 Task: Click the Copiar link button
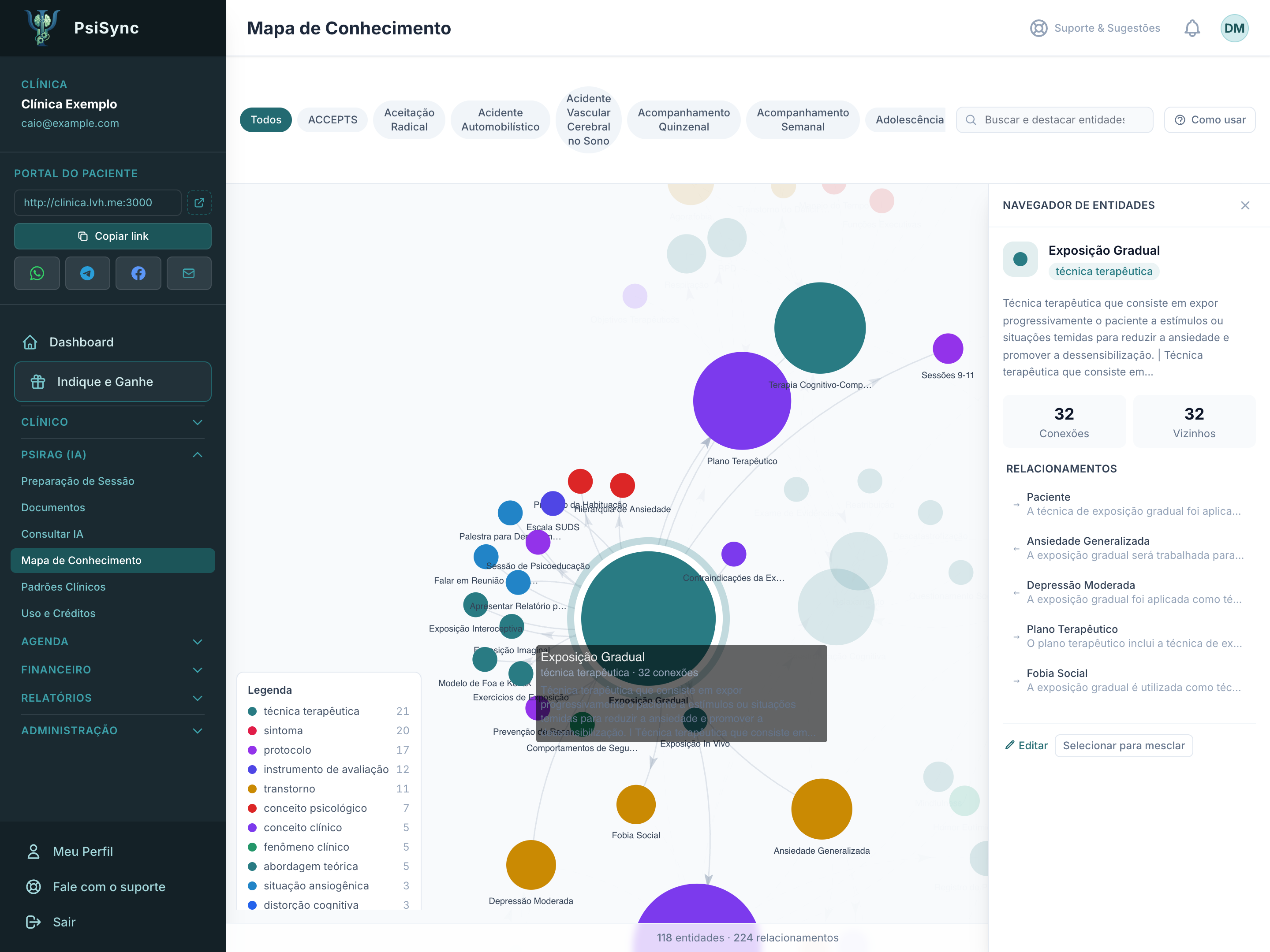pyautogui.click(x=112, y=236)
